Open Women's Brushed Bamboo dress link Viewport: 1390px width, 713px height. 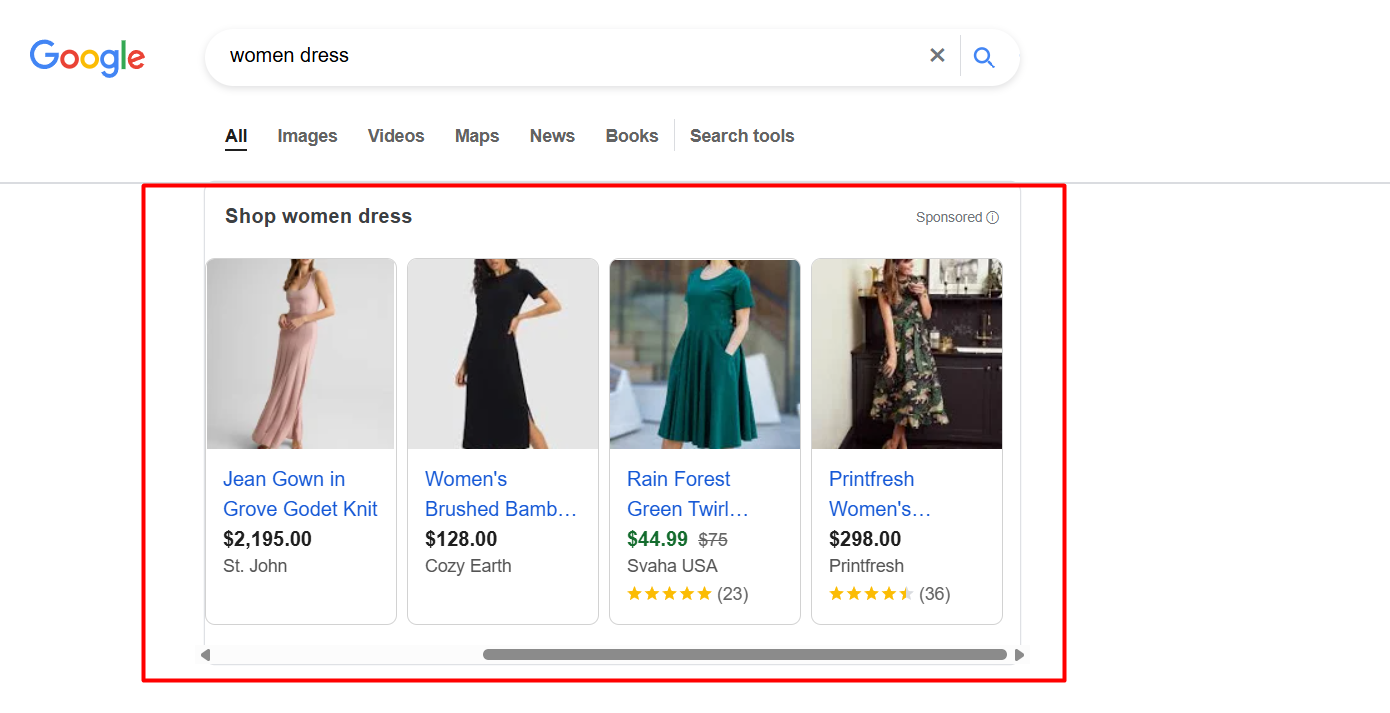pyautogui.click(x=501, y=494)
